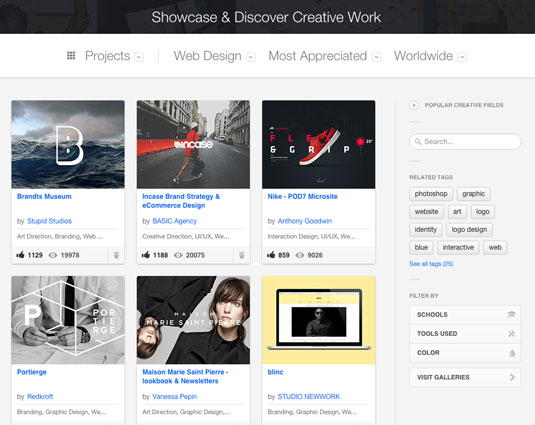Click thumbs-up icon on Incase card

pos(146,254)
